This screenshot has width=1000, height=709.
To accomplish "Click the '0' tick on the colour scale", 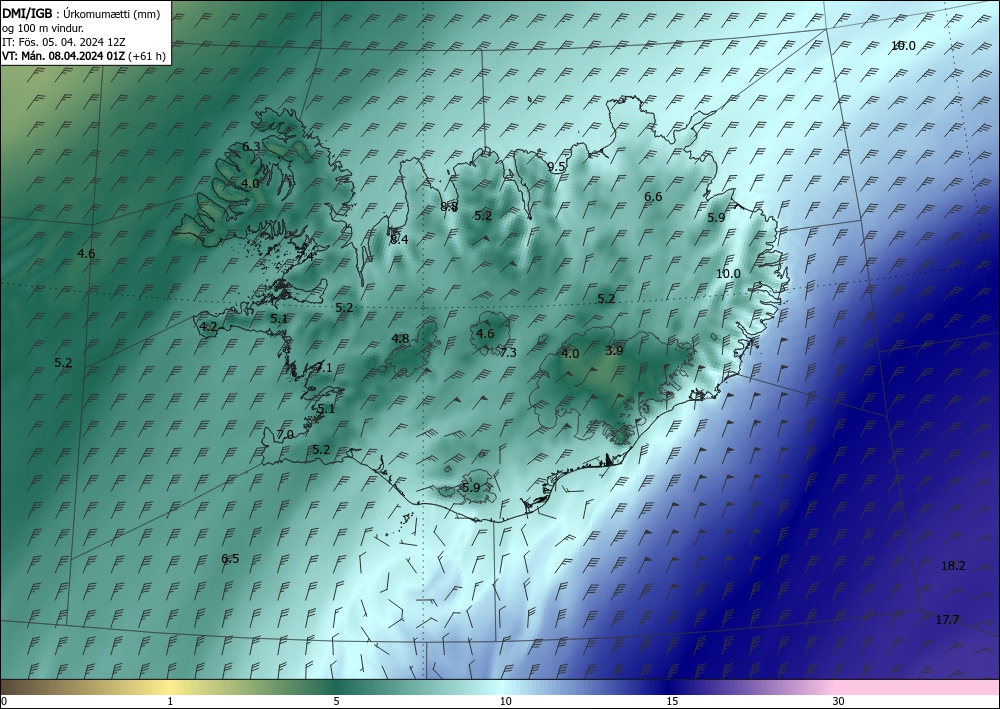I will click(x=4, y=702).
